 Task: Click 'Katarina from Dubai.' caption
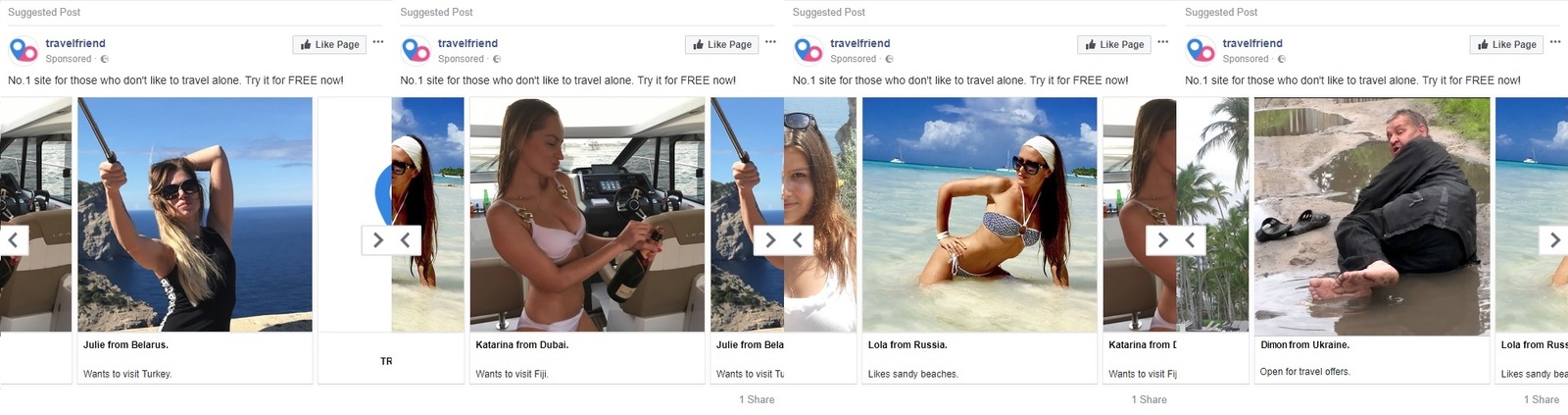coord(521,345)
